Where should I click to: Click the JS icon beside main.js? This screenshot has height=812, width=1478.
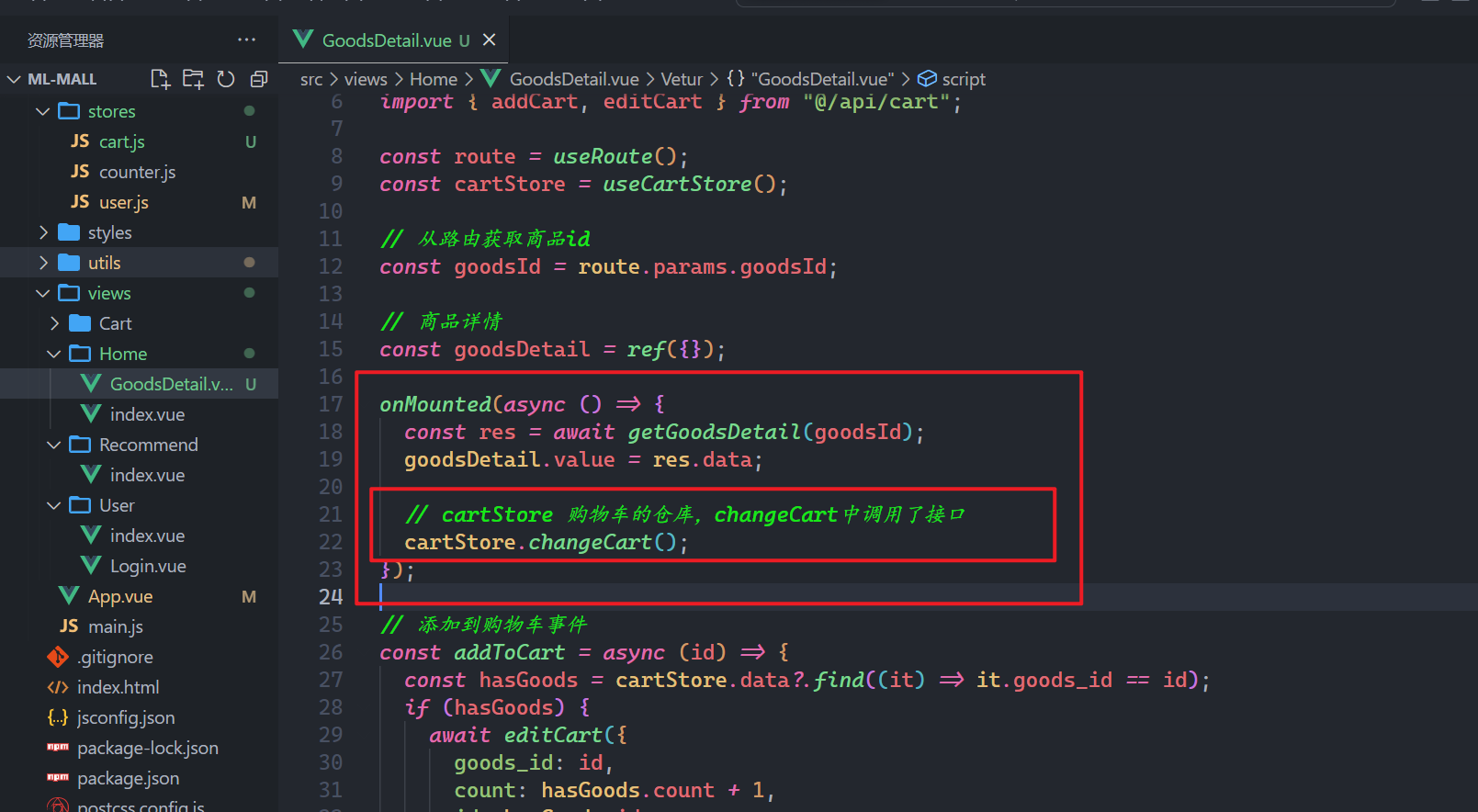(69, 626)
